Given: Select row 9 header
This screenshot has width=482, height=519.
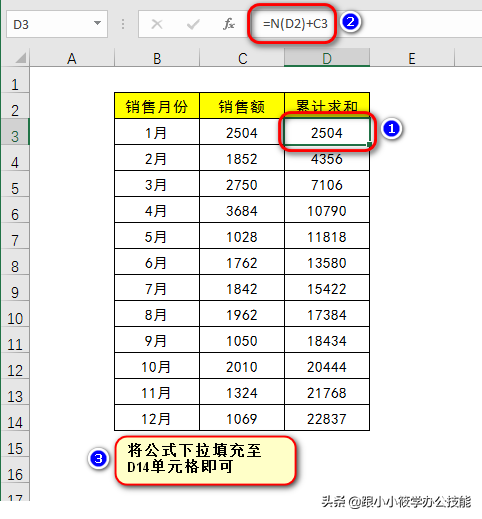Looking at the screenshot, I should (x=15, y=288).
